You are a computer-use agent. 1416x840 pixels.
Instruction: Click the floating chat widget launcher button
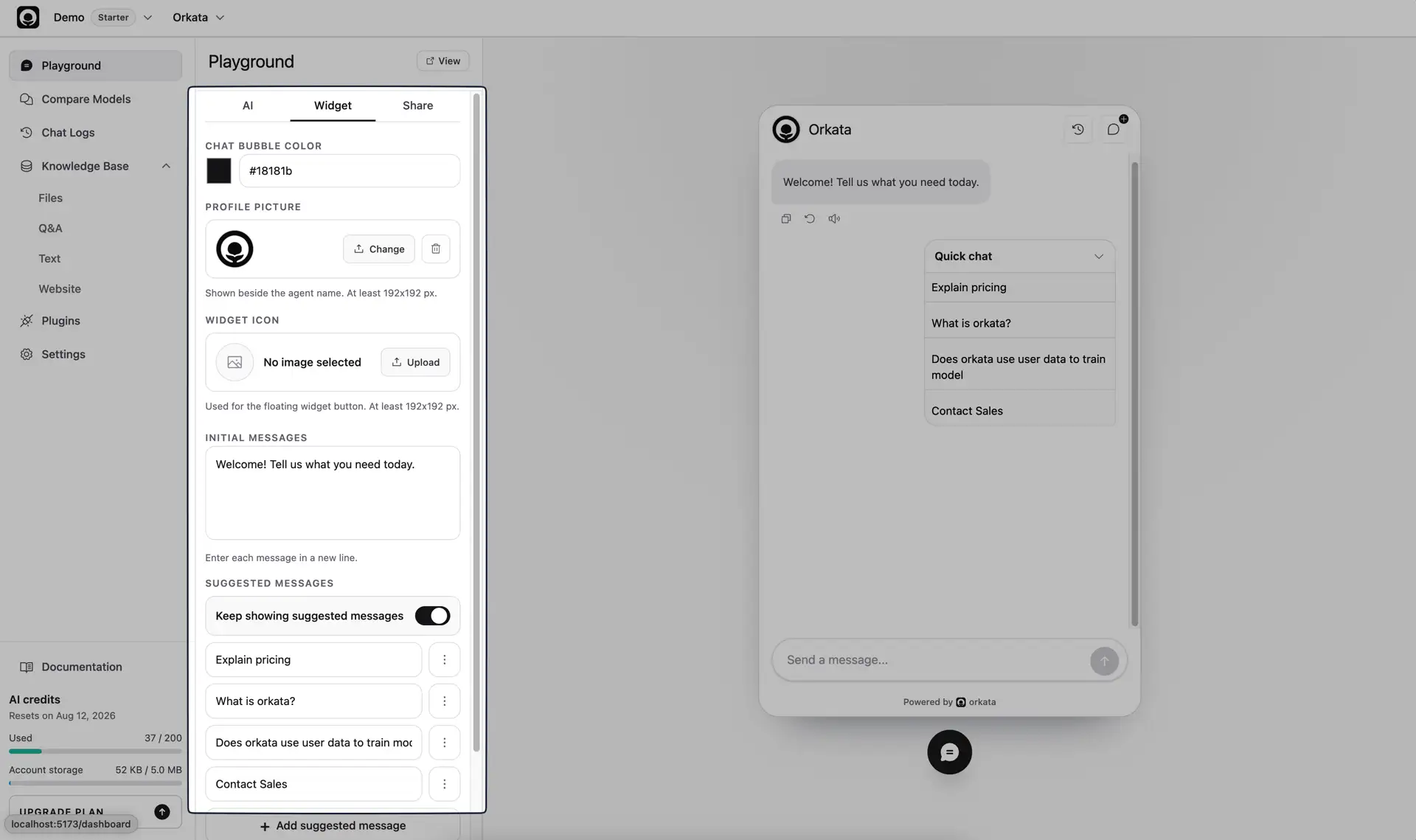click(x=949, y=752)
